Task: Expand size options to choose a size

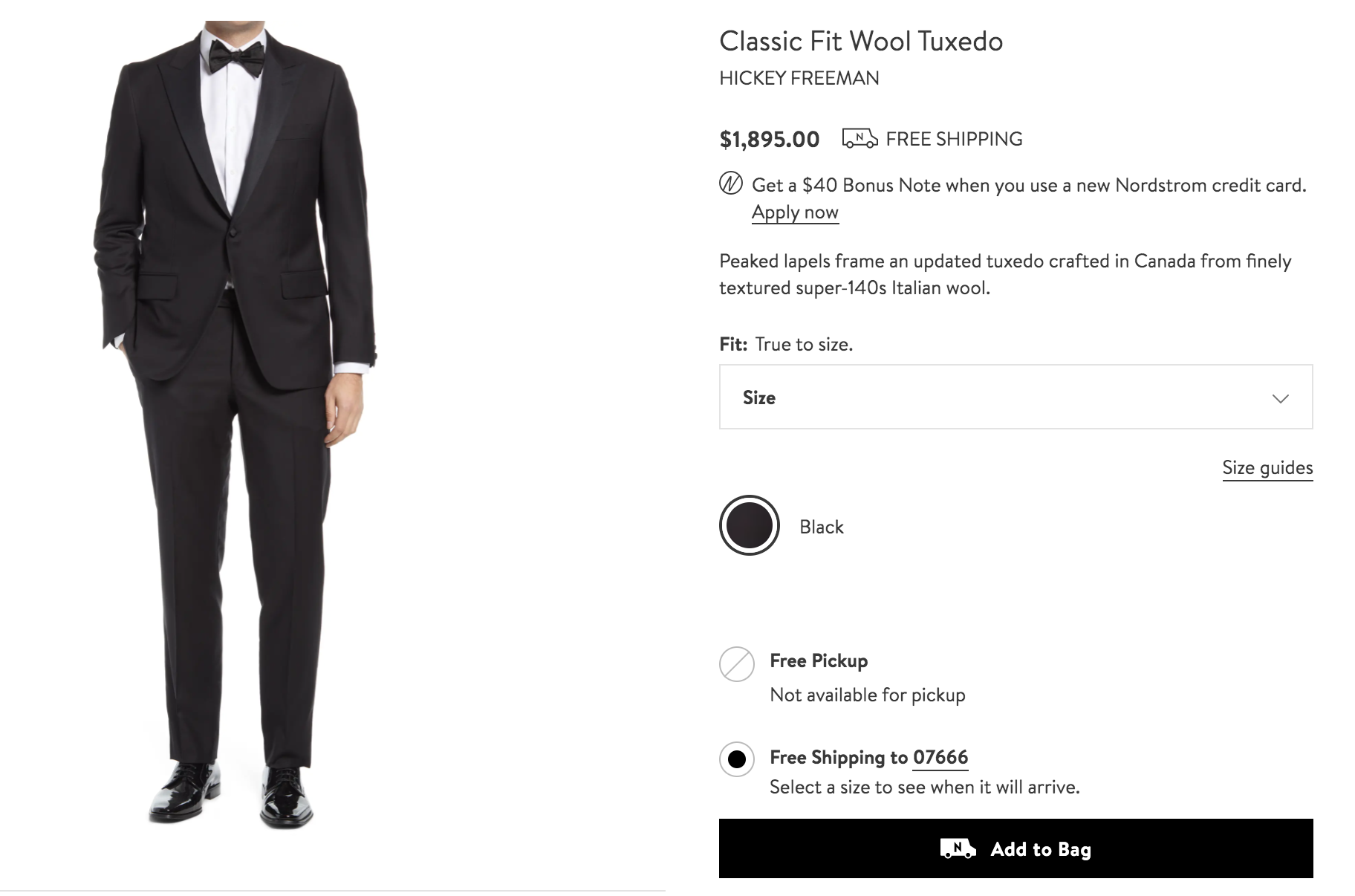Action: [x=1016, y=397]
